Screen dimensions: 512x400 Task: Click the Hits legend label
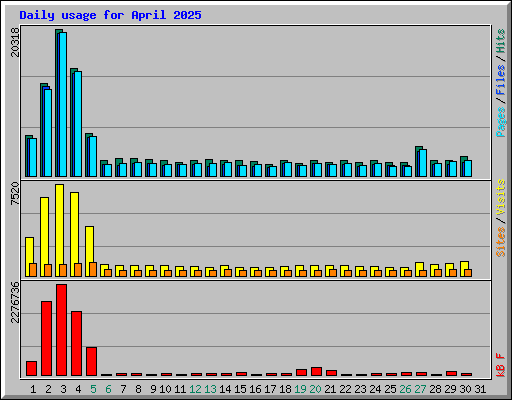[501, 41]
